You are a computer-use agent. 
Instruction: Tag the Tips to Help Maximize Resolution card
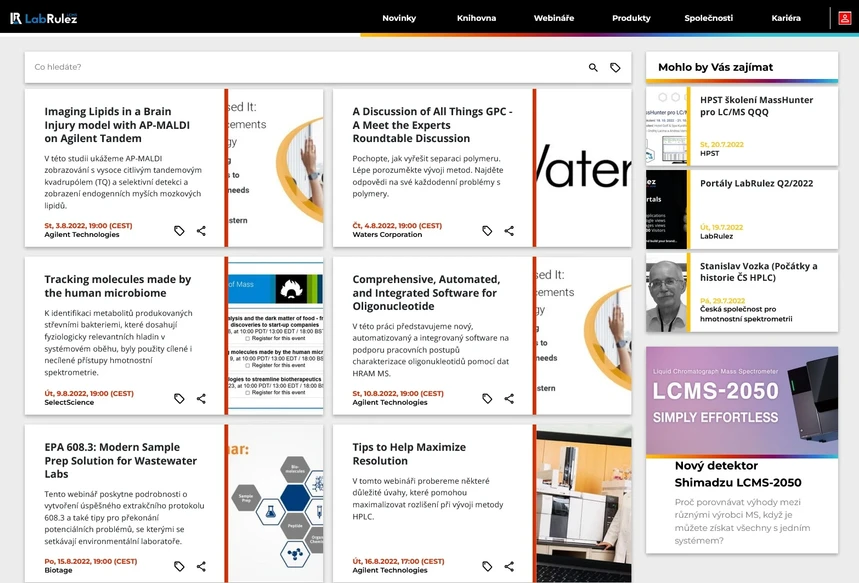[x=487, y=566]
